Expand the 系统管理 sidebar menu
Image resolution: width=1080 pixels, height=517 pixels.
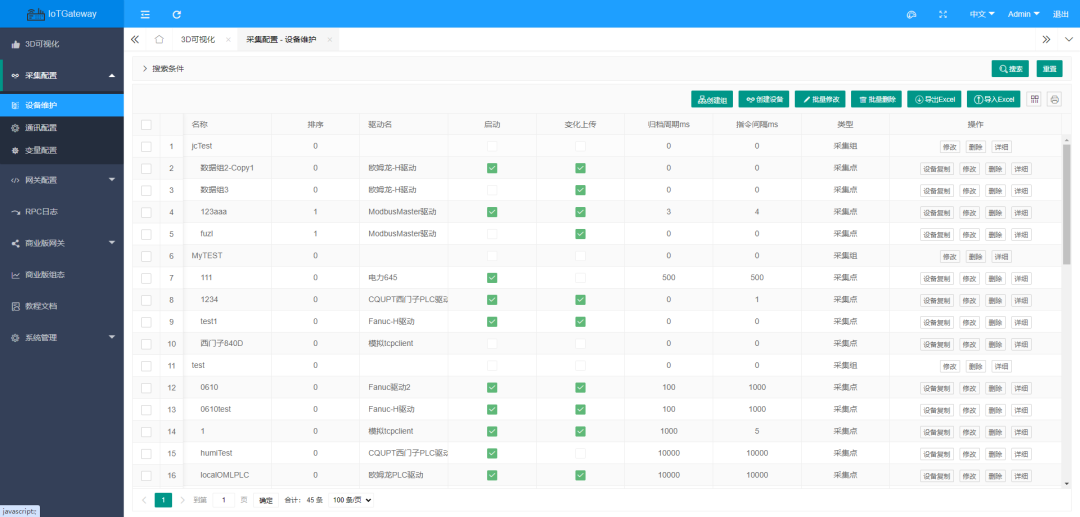62,337
